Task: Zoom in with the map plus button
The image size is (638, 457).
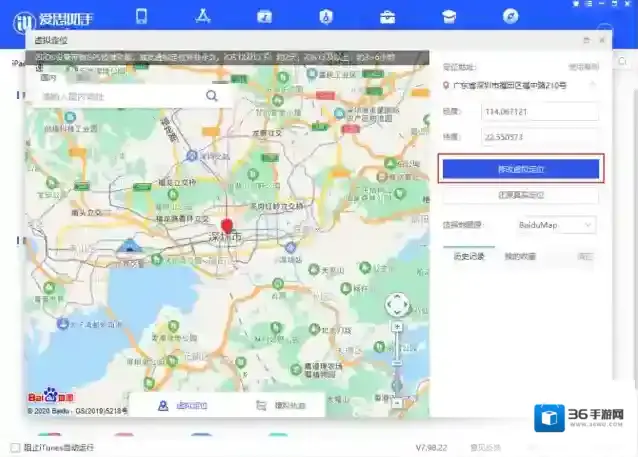Action: (x=397, y=327)
